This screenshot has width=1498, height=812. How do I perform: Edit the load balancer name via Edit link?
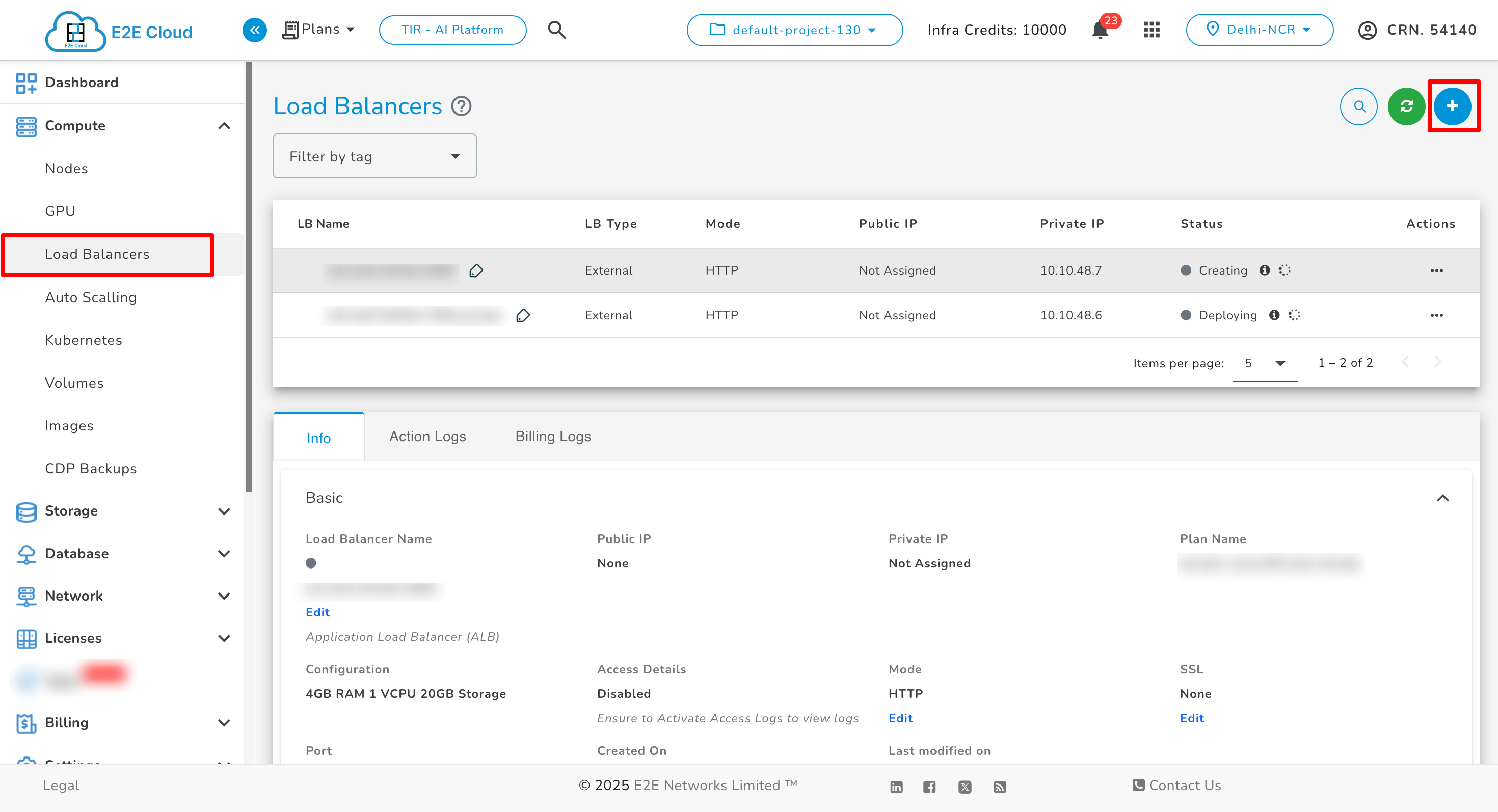[317, 612]
